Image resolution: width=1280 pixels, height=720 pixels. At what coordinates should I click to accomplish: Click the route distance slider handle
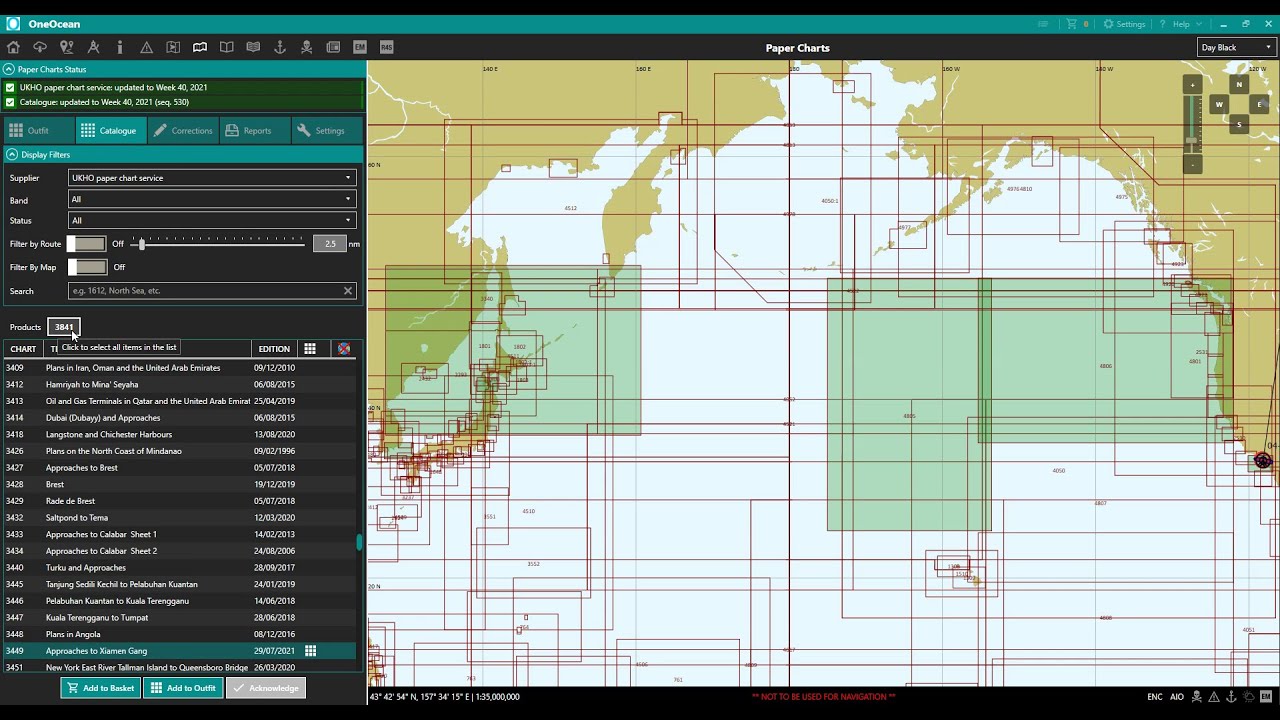point(142,244)
